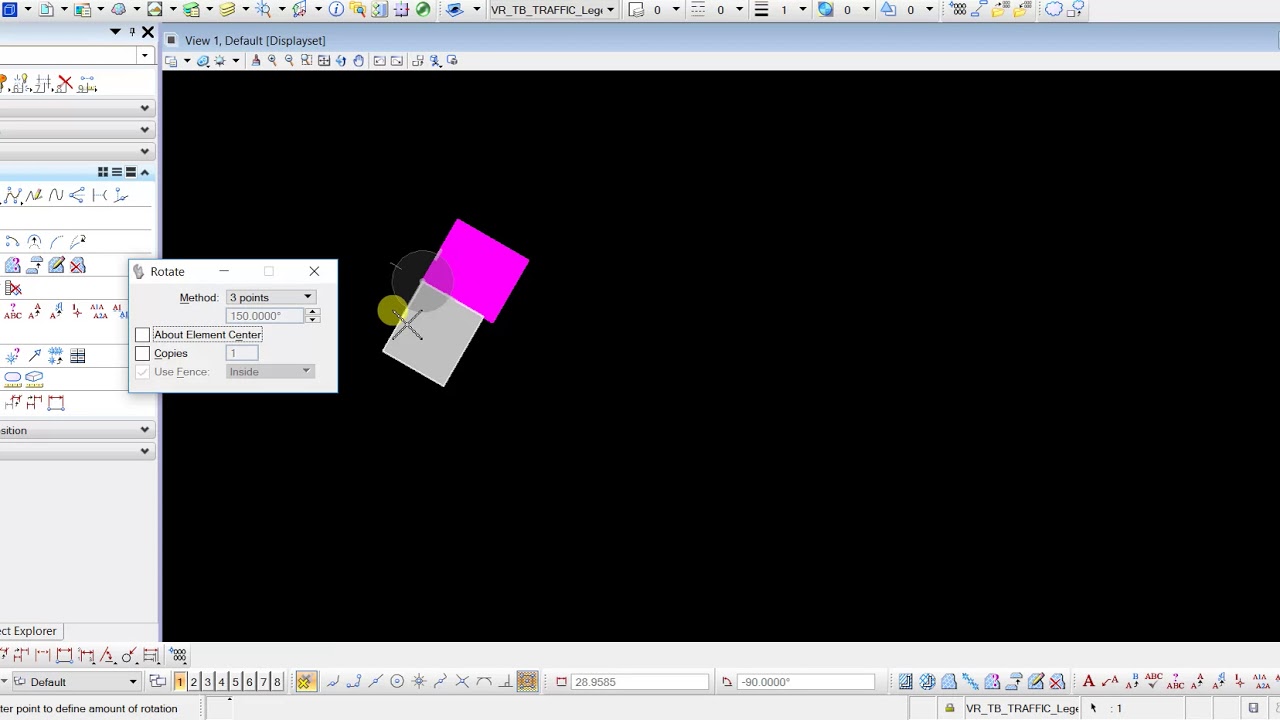Toggle view 2 button in view groups
This screenshot has height=720, width=1280.
click(194, 682)
